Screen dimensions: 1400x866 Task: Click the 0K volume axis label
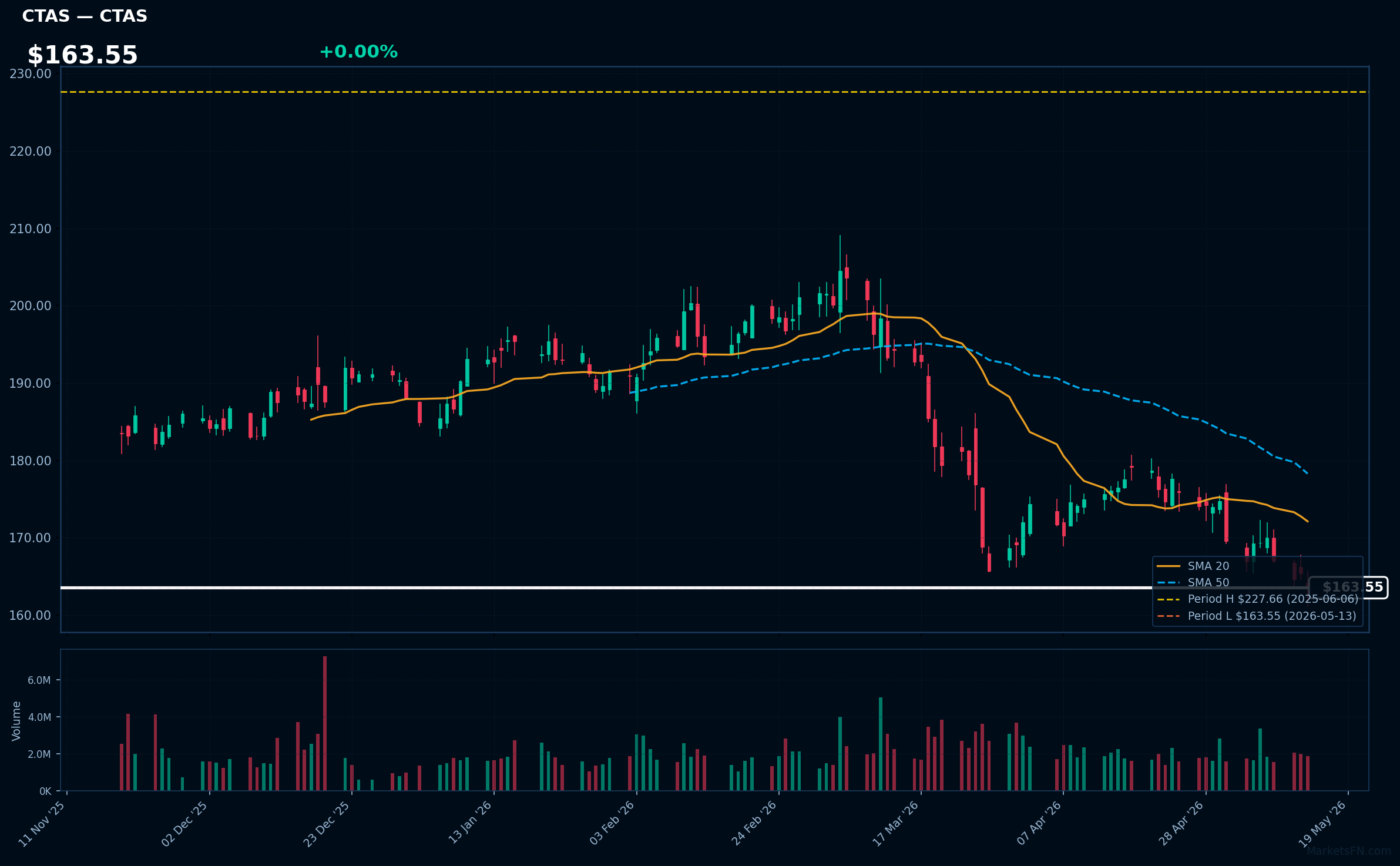tap(45, 791)
